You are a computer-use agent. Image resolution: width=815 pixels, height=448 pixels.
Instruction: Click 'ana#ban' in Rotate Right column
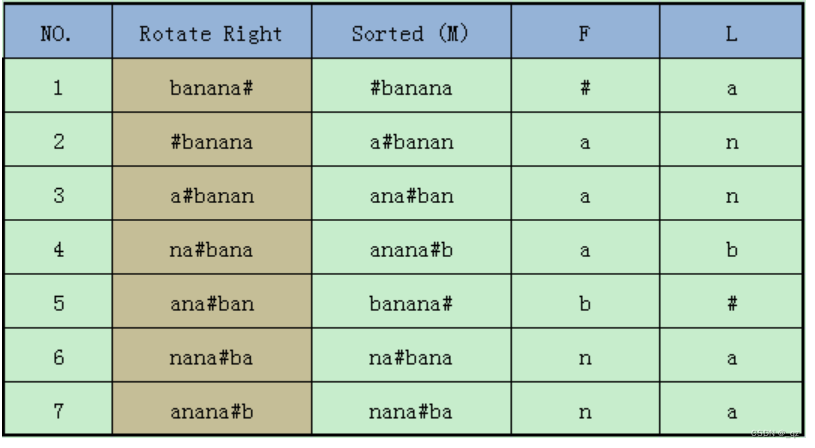tap(210, 304)
